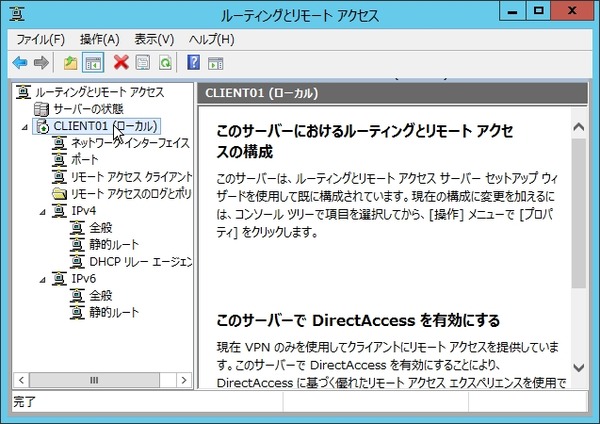Click heading このサーバーで DirectAccess を有効にする
The height and width of the screenshot is (424, 600).
358,320
